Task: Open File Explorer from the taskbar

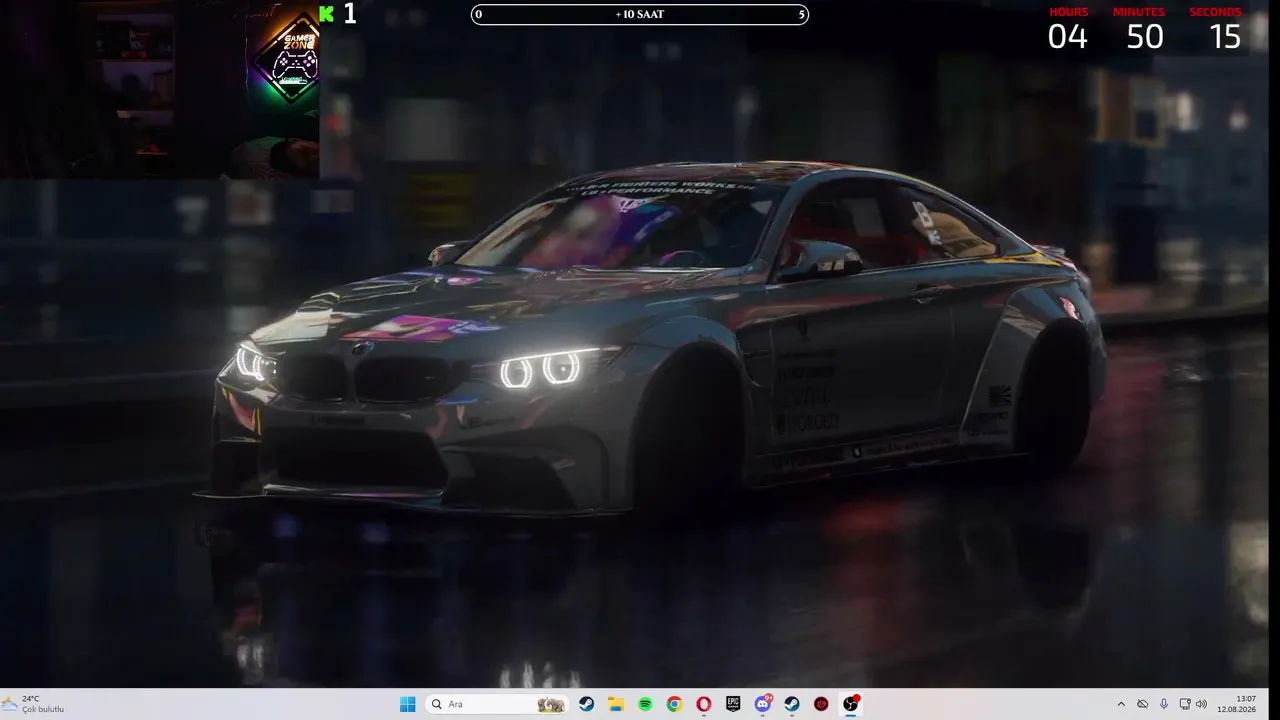Action: [616, 704]
